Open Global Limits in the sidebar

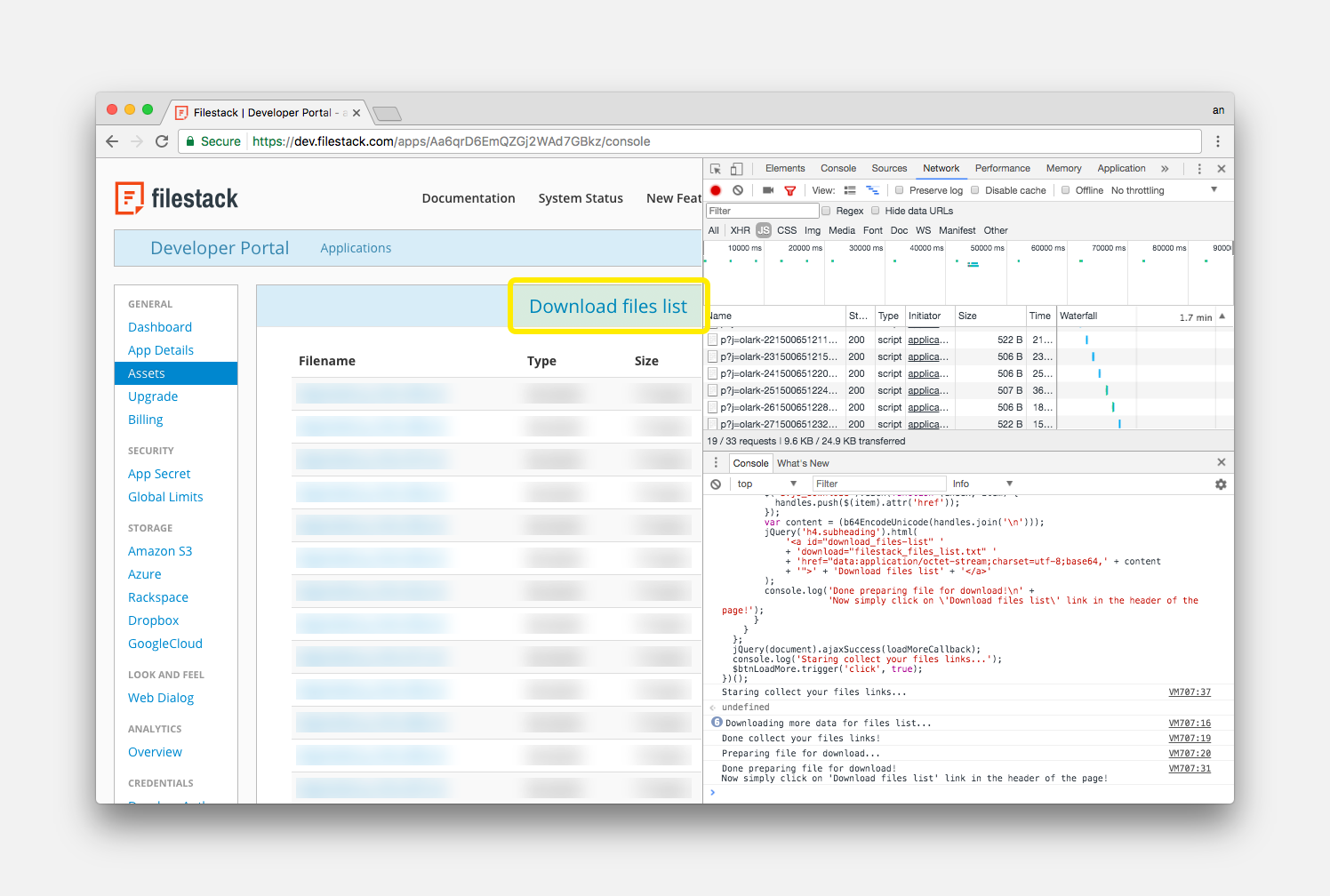coord(165,497)
